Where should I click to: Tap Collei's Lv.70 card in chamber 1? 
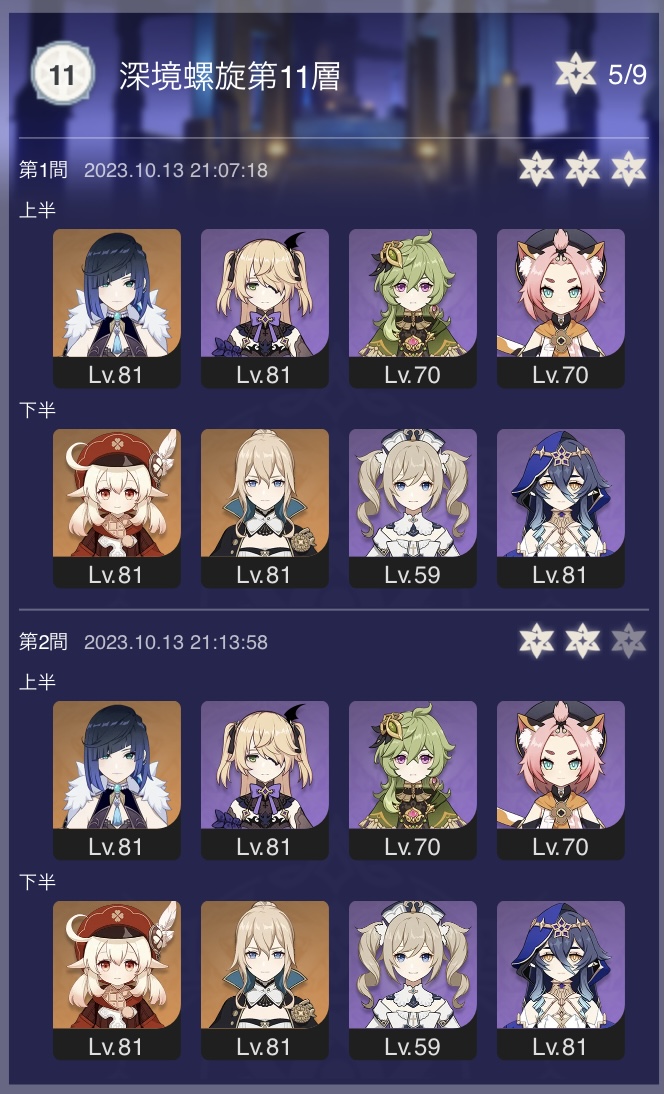[412, 308]
